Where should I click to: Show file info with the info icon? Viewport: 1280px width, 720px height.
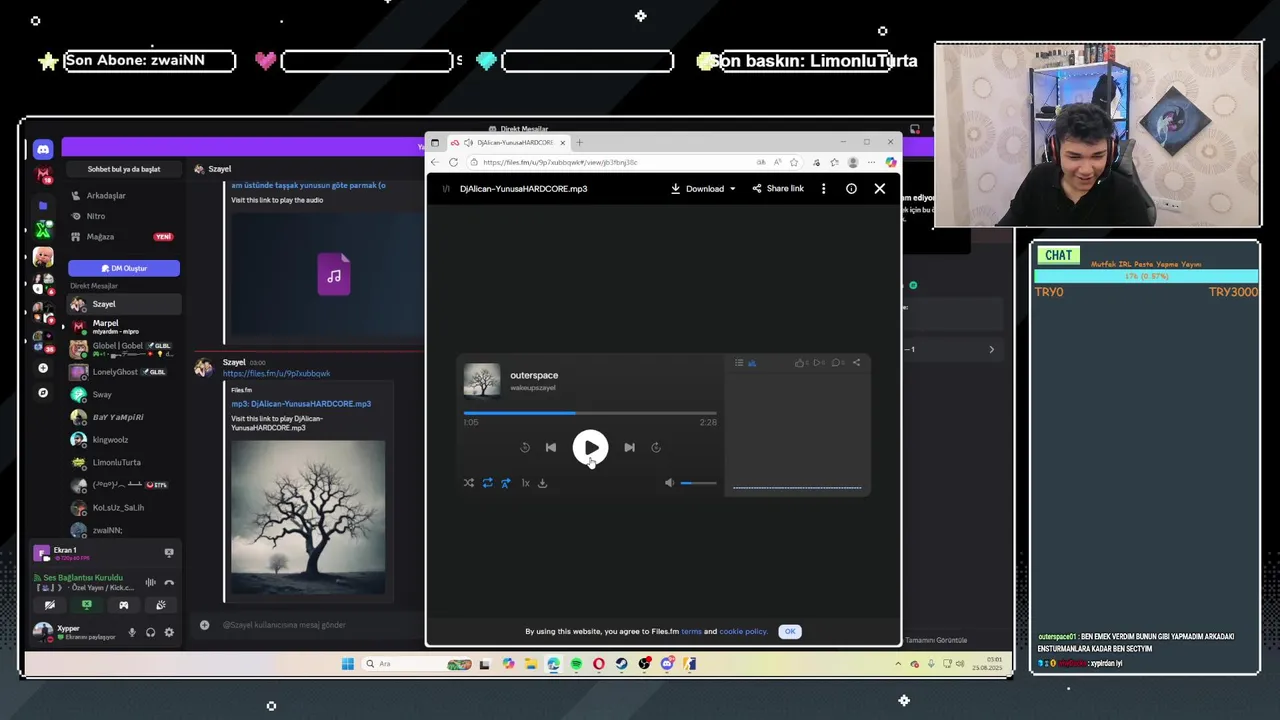[851, 188]
